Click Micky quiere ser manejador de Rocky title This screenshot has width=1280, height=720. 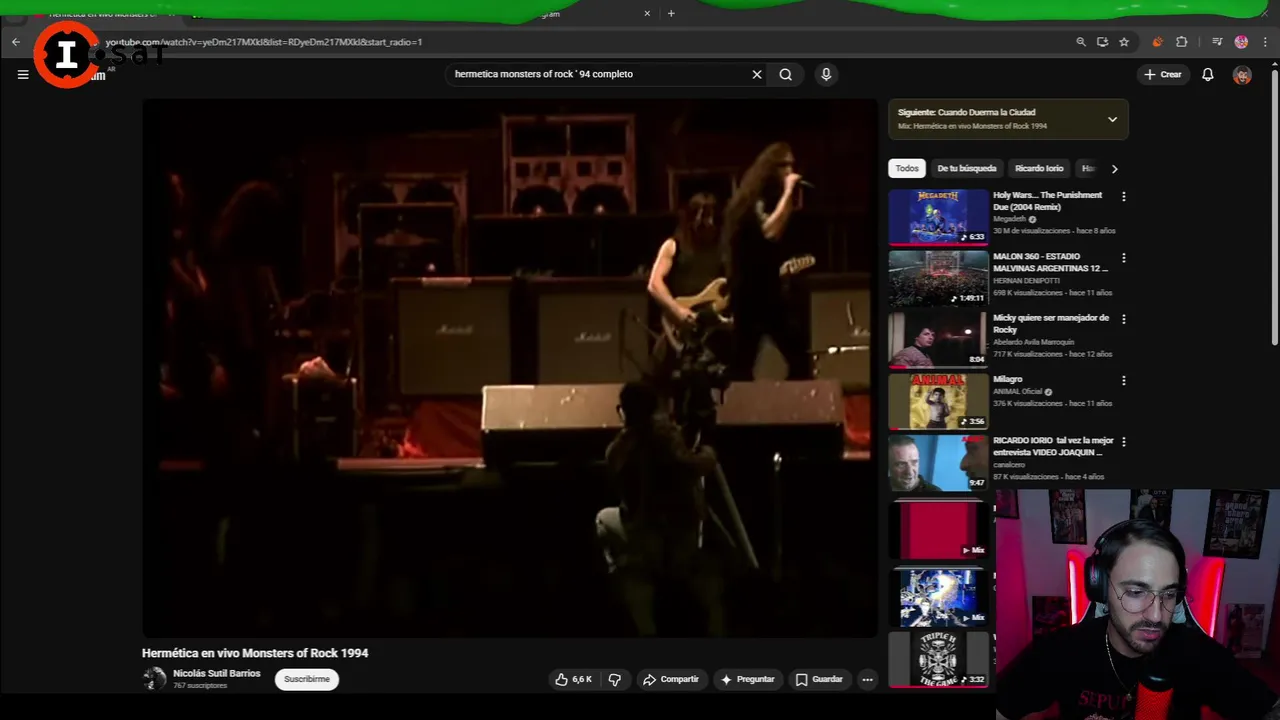tap(1051, 323)
